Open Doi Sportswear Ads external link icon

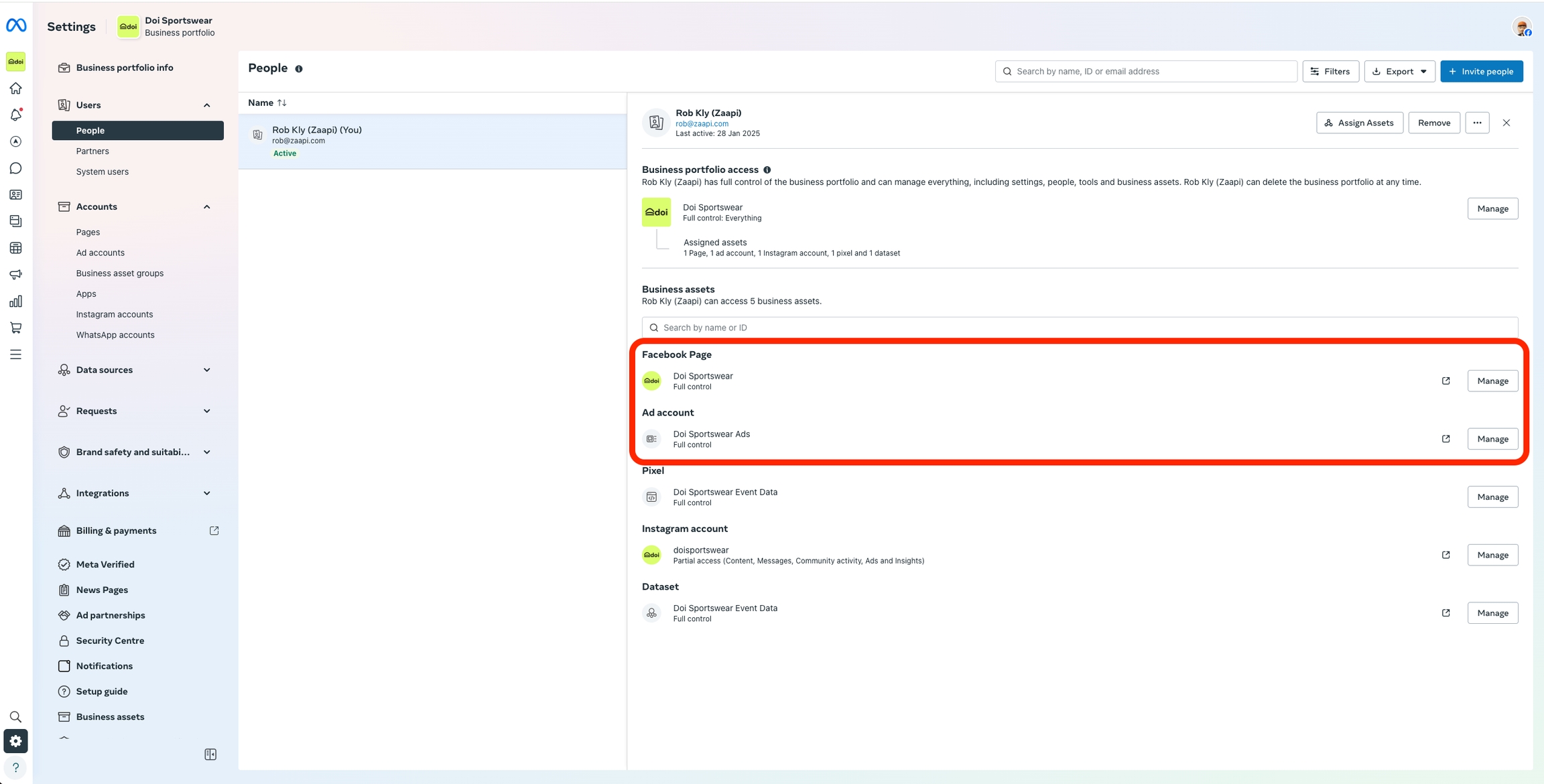1445,439
